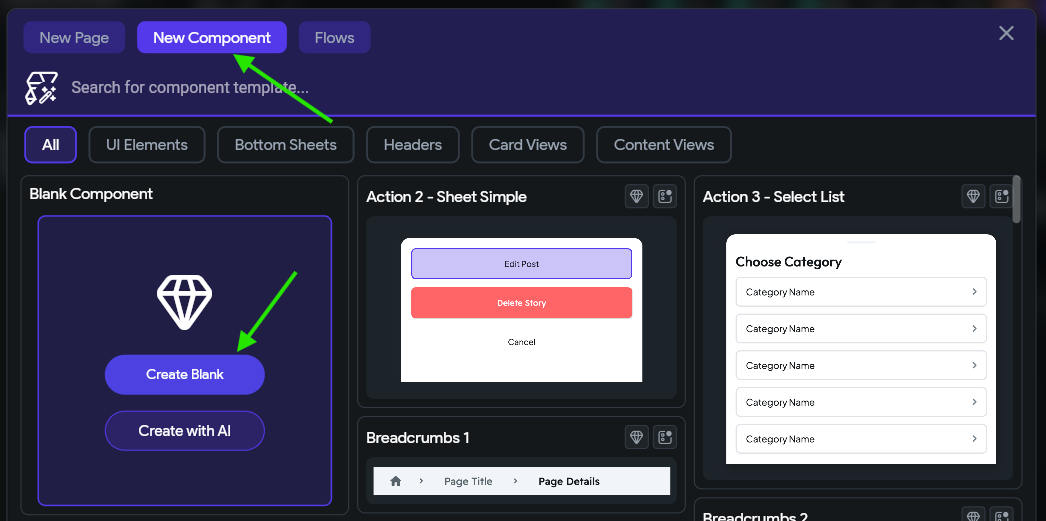Click the preview icon on Breadcrumbs 1
This screenshot has height=521, width=1046.
coord(665,437)
